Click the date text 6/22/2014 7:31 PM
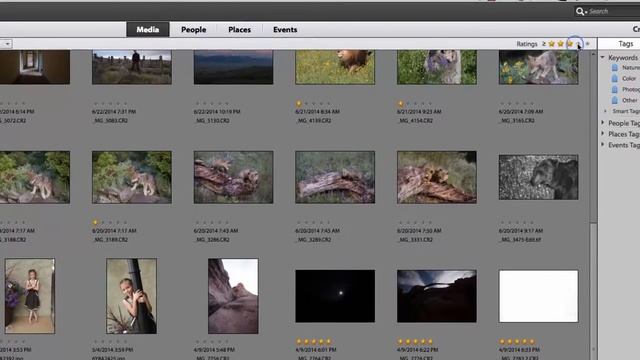Screen dimensions: 640x360 [114, 111]
